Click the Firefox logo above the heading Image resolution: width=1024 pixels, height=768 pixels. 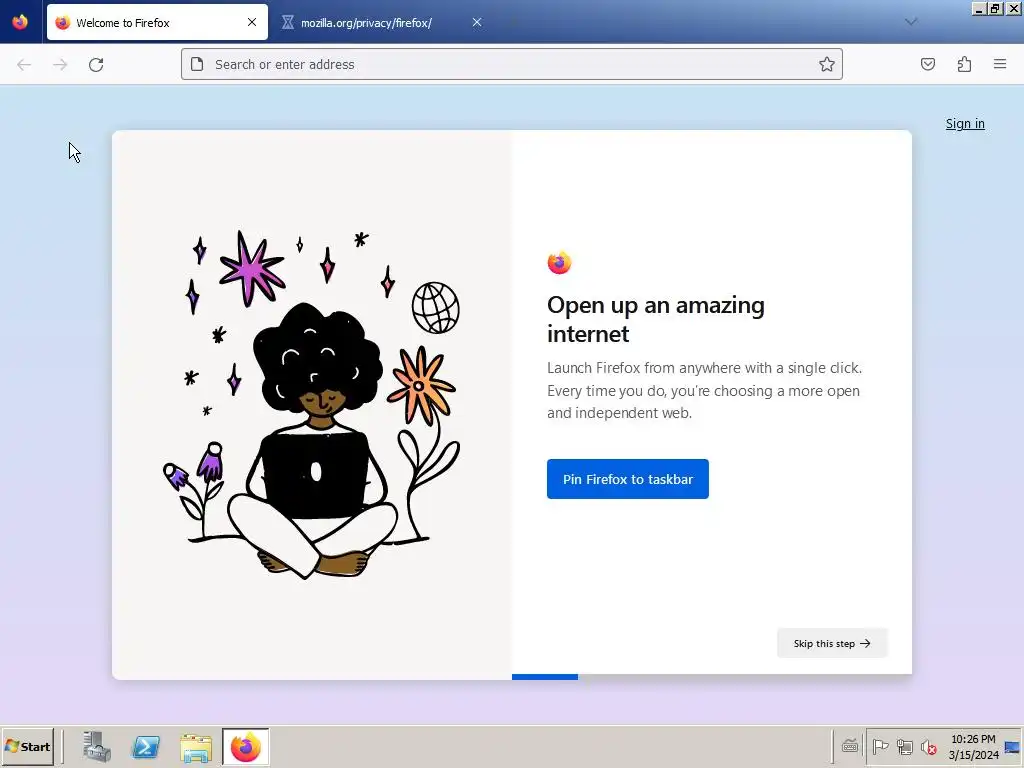click(559, 263)
